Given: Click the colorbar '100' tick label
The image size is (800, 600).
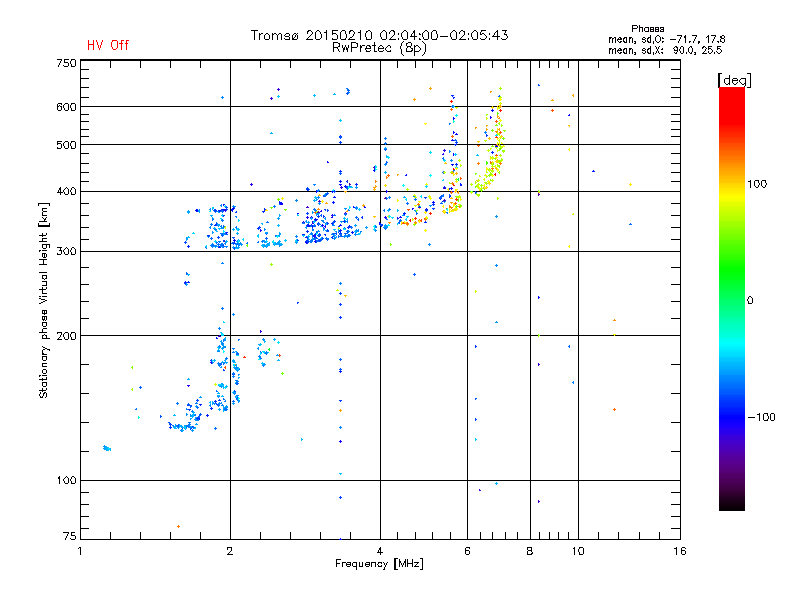Looking at the screenshot, I should 757,184.
